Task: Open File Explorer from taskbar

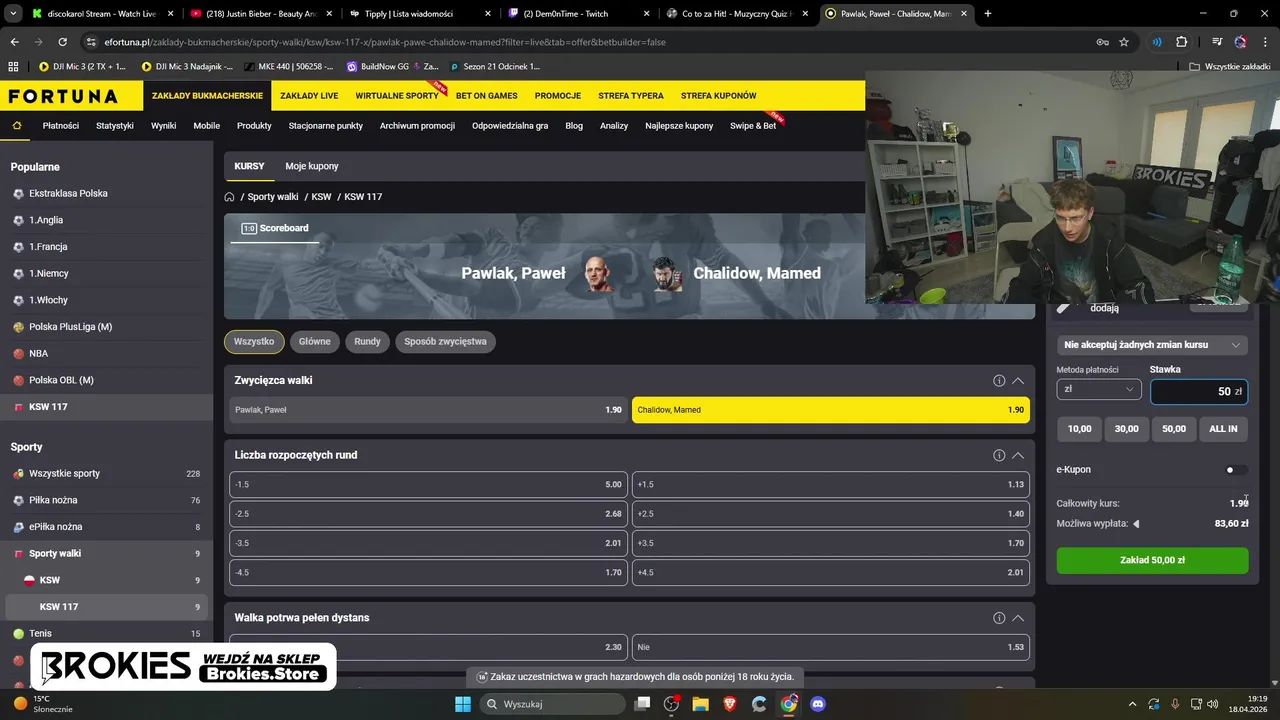Action: 700,704
